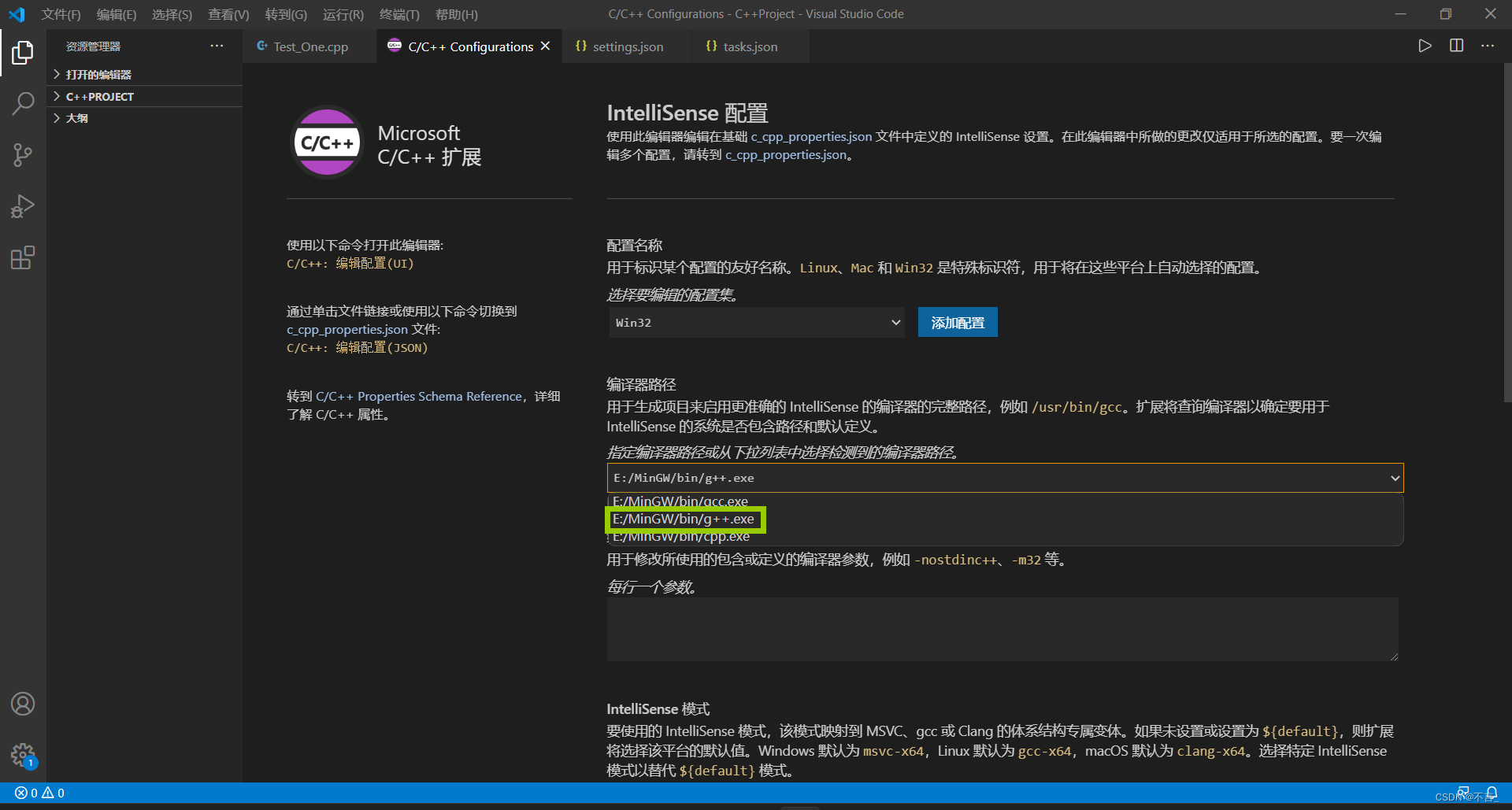Click the Run play icon in editor toolbar
Image resolution: width=1512 pixels, height=810 pixels.
[1425, 46]
